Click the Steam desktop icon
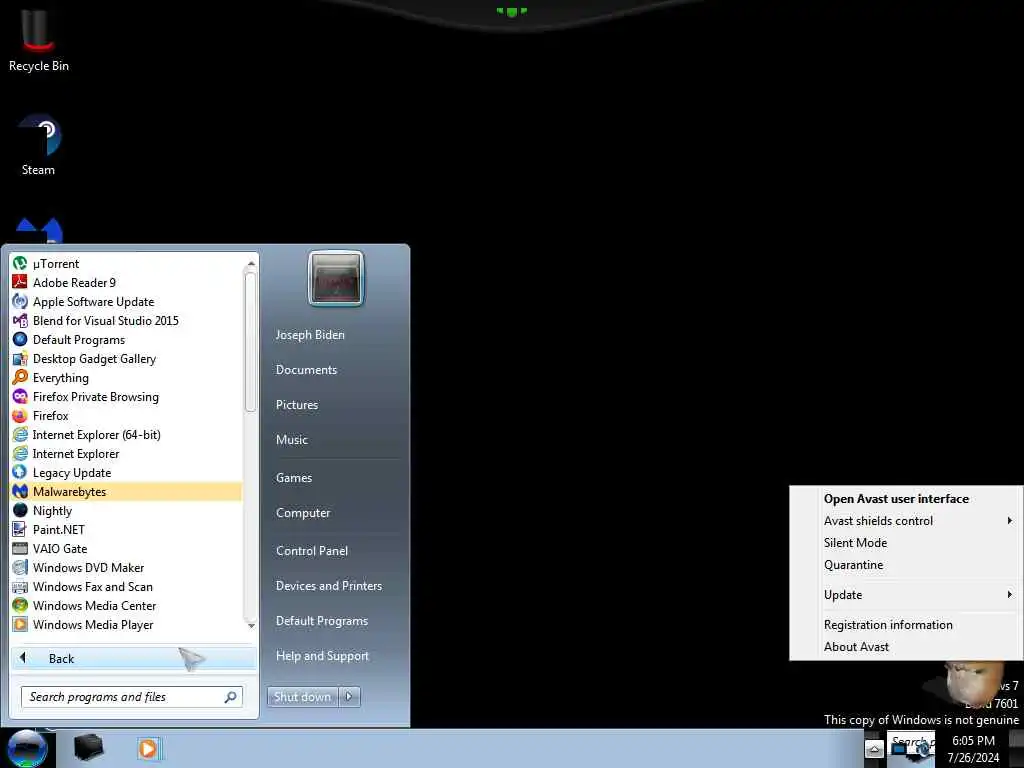 (39, 135)
